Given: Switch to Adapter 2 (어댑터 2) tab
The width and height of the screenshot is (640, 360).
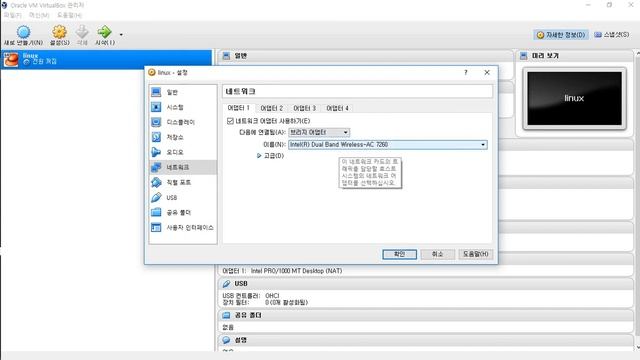Looking at the screenshot, I should (x=272, y=108).
